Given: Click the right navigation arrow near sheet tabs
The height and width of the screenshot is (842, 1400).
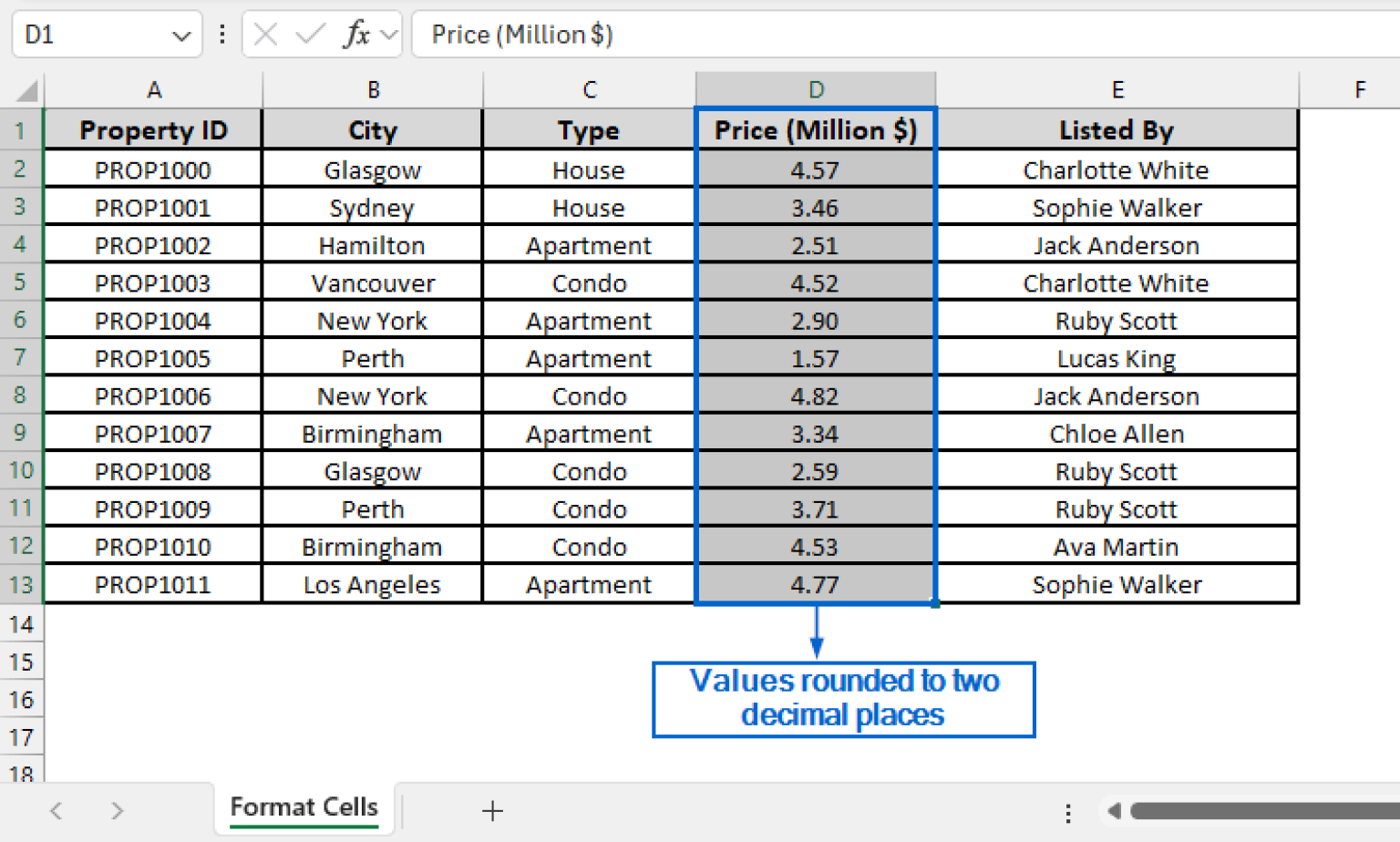Looking at the screenshot, I should tap(117, 810).
